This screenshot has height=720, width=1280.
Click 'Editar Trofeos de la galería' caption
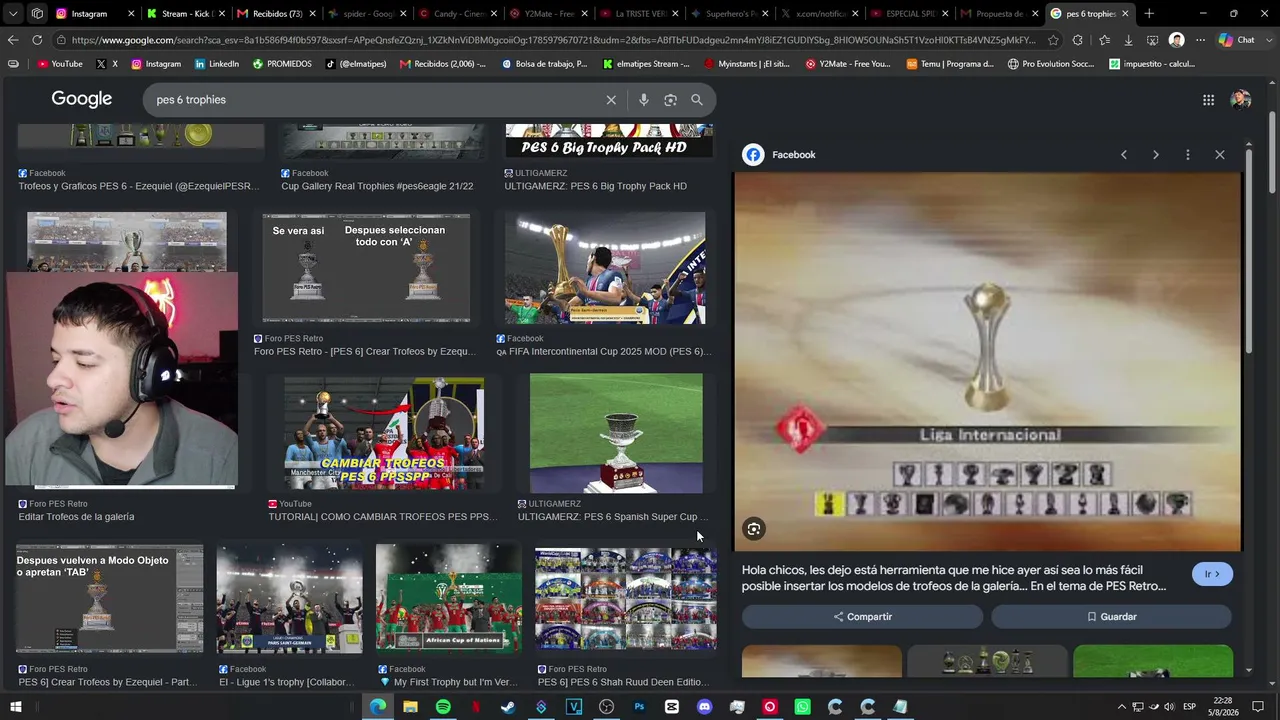point(76,517)
